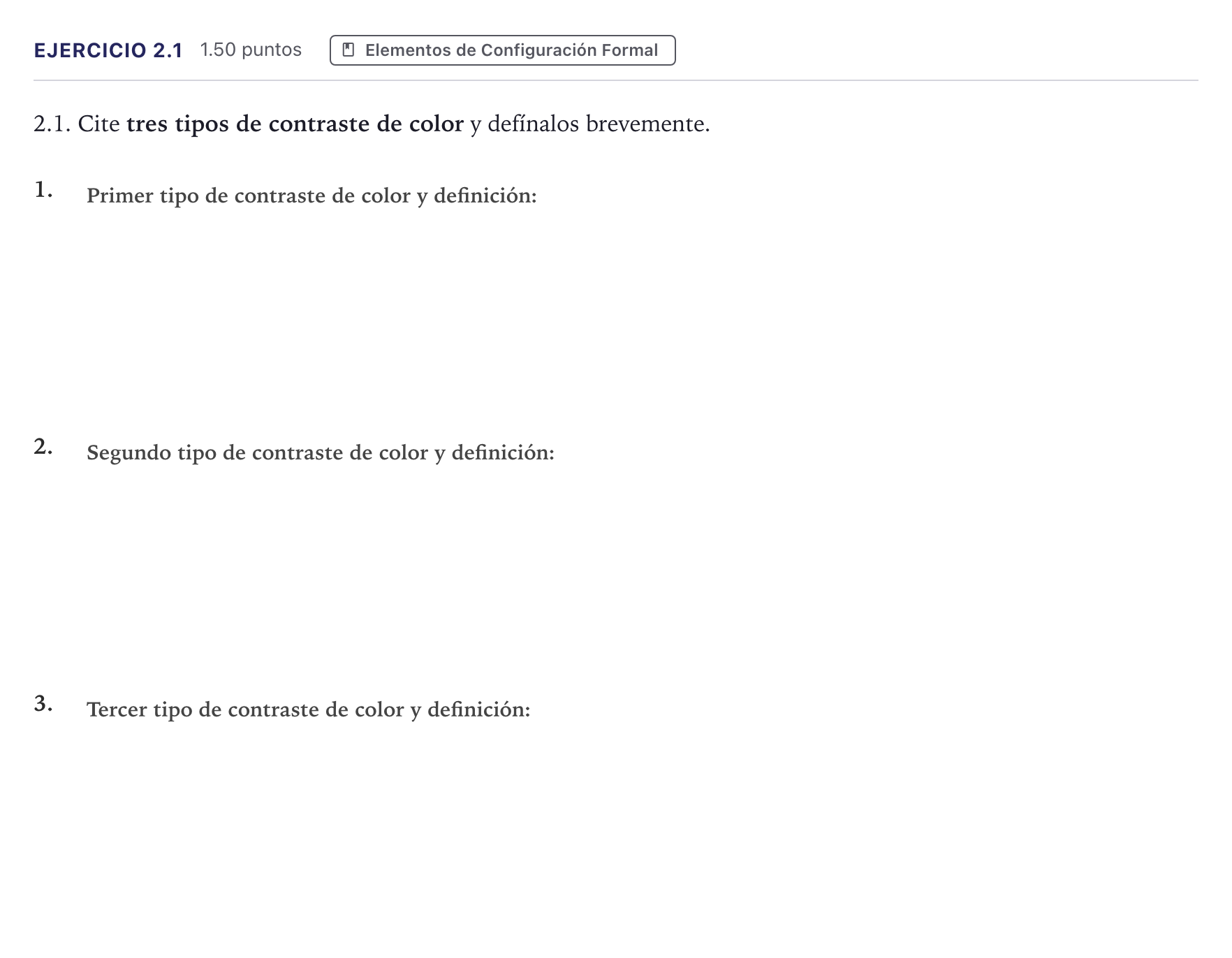
Task: Click the question text about contraste de color
Action: pyautogui.click(x=372, y=124)
